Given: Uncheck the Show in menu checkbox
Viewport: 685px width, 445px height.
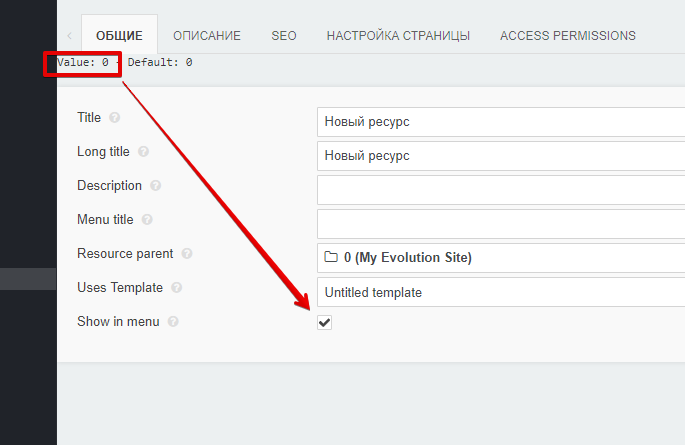Looking at the screenshot, I should click(x=324, y=323).
